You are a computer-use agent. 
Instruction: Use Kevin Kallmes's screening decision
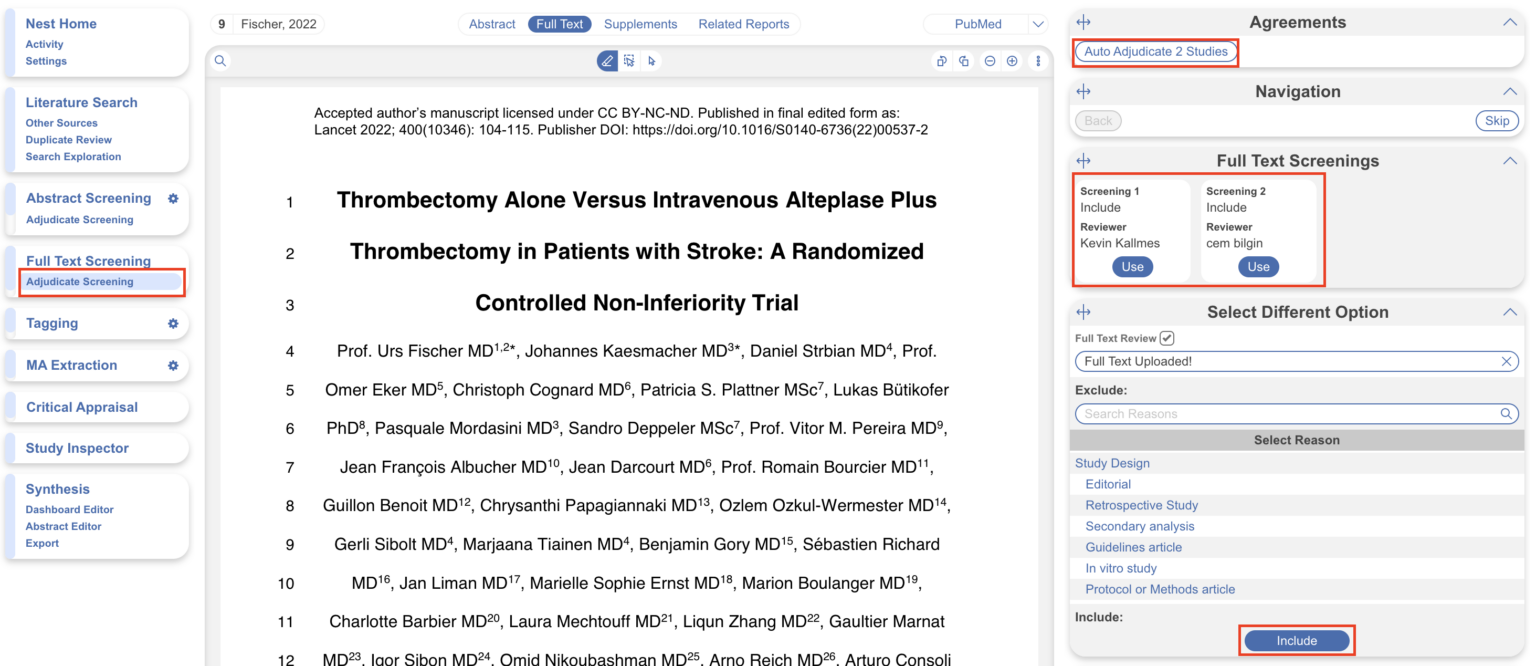(x=1131, y=267)
